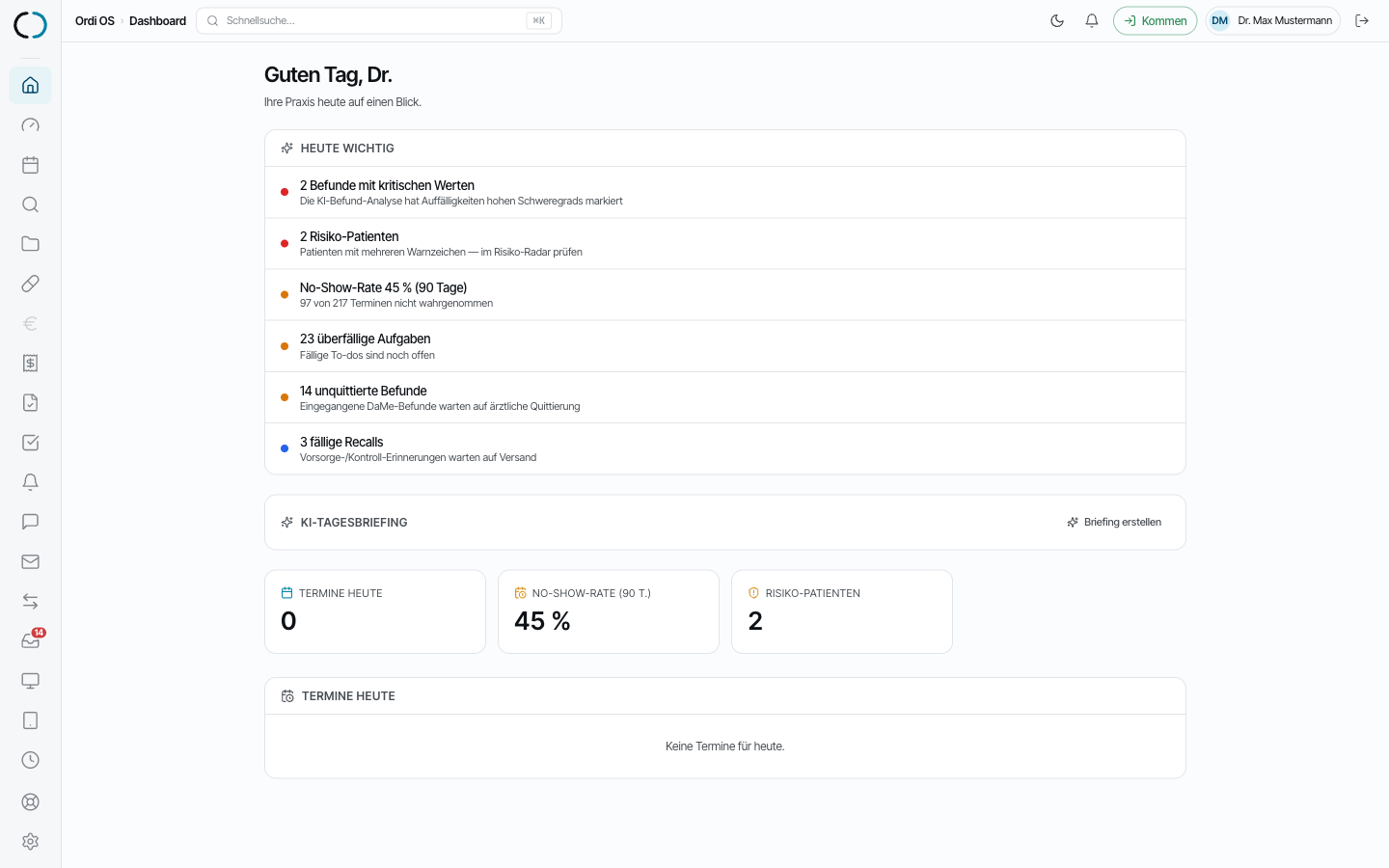
Task: Open the magnifier search icon in sidebar
Action: coord(30,204)
